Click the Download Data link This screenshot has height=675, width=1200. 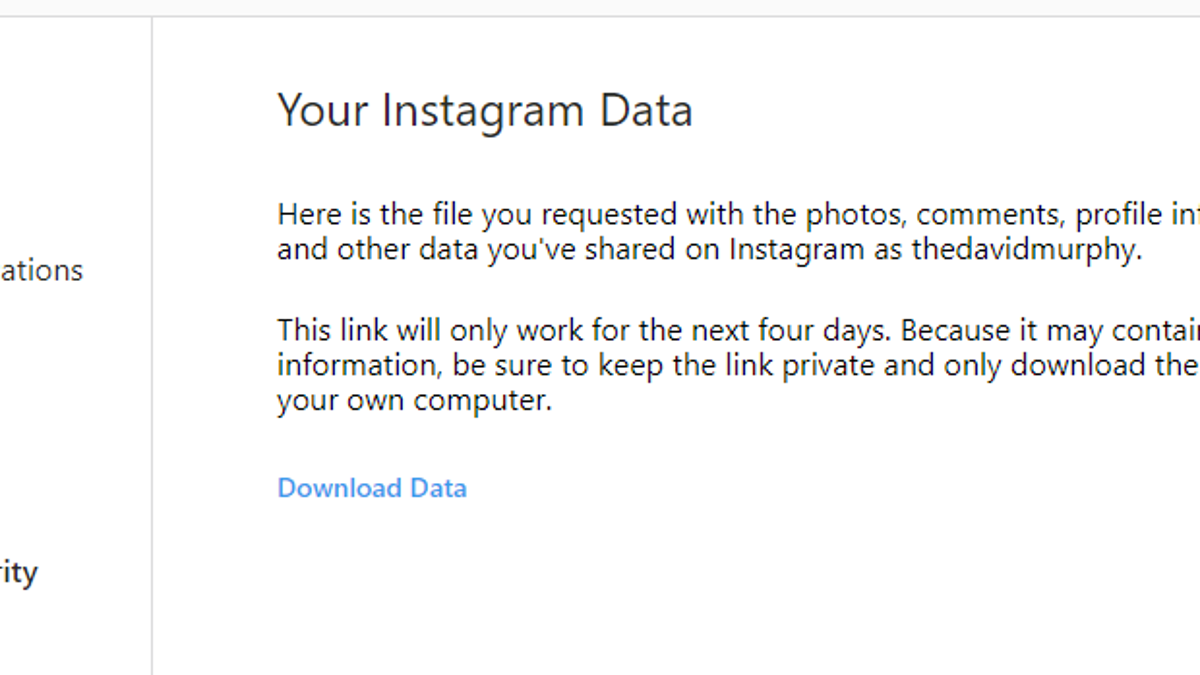(372, 488)
